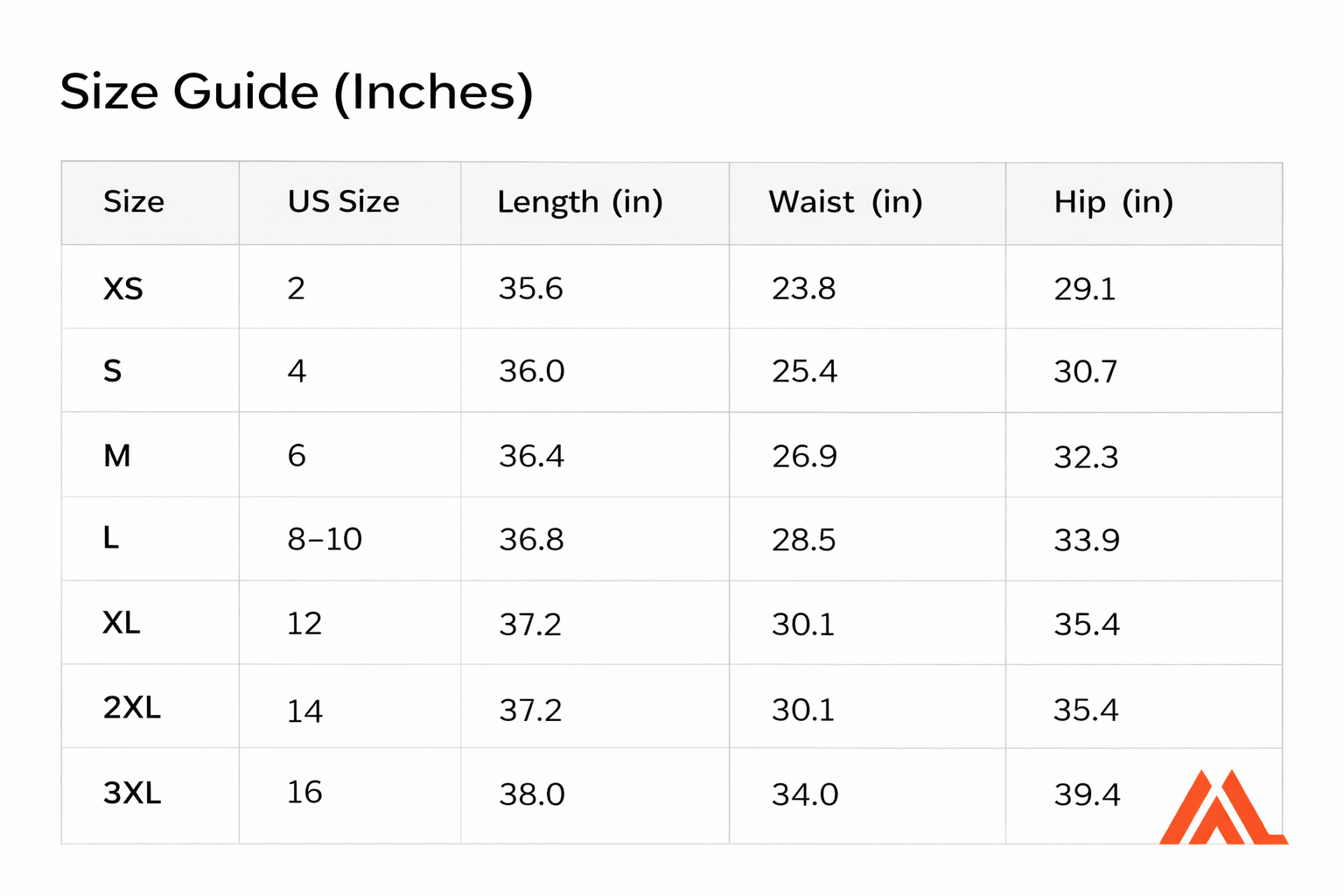Select US size 16 cell
The width and height of the screenshot is (1344, 896).
click(304, 793)
